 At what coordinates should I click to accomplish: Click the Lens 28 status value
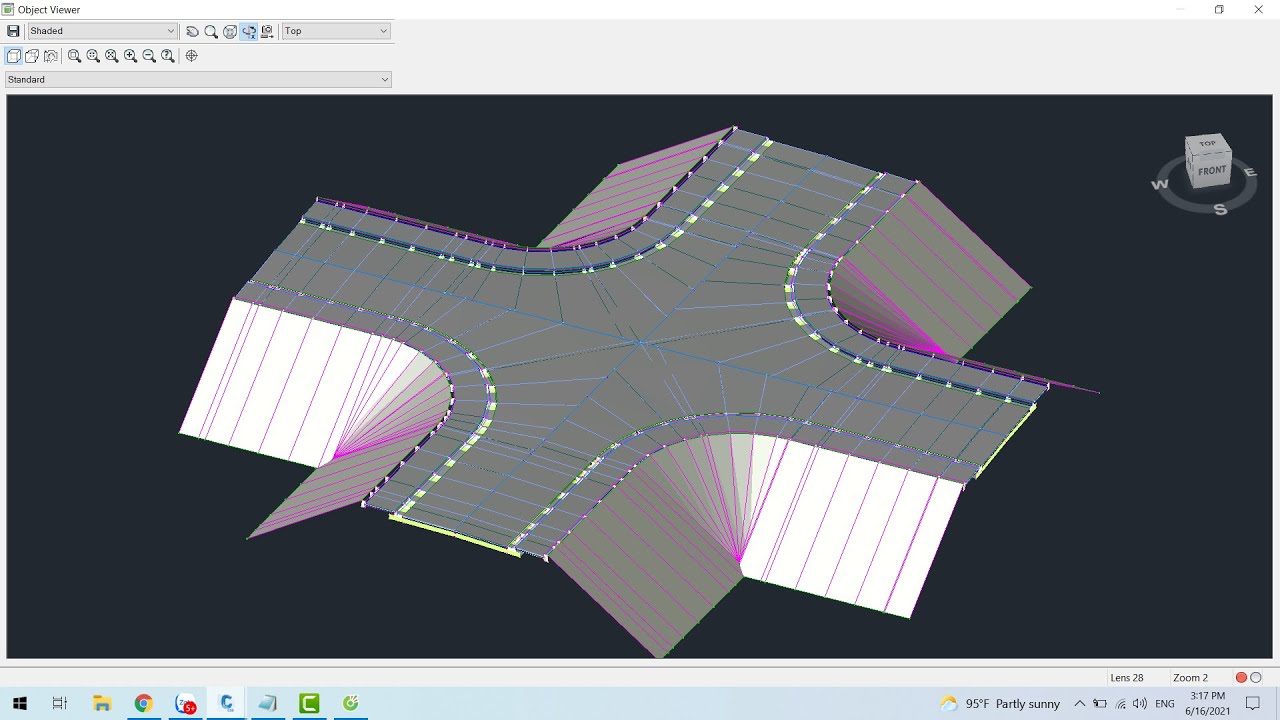(x=1126, y=678)
